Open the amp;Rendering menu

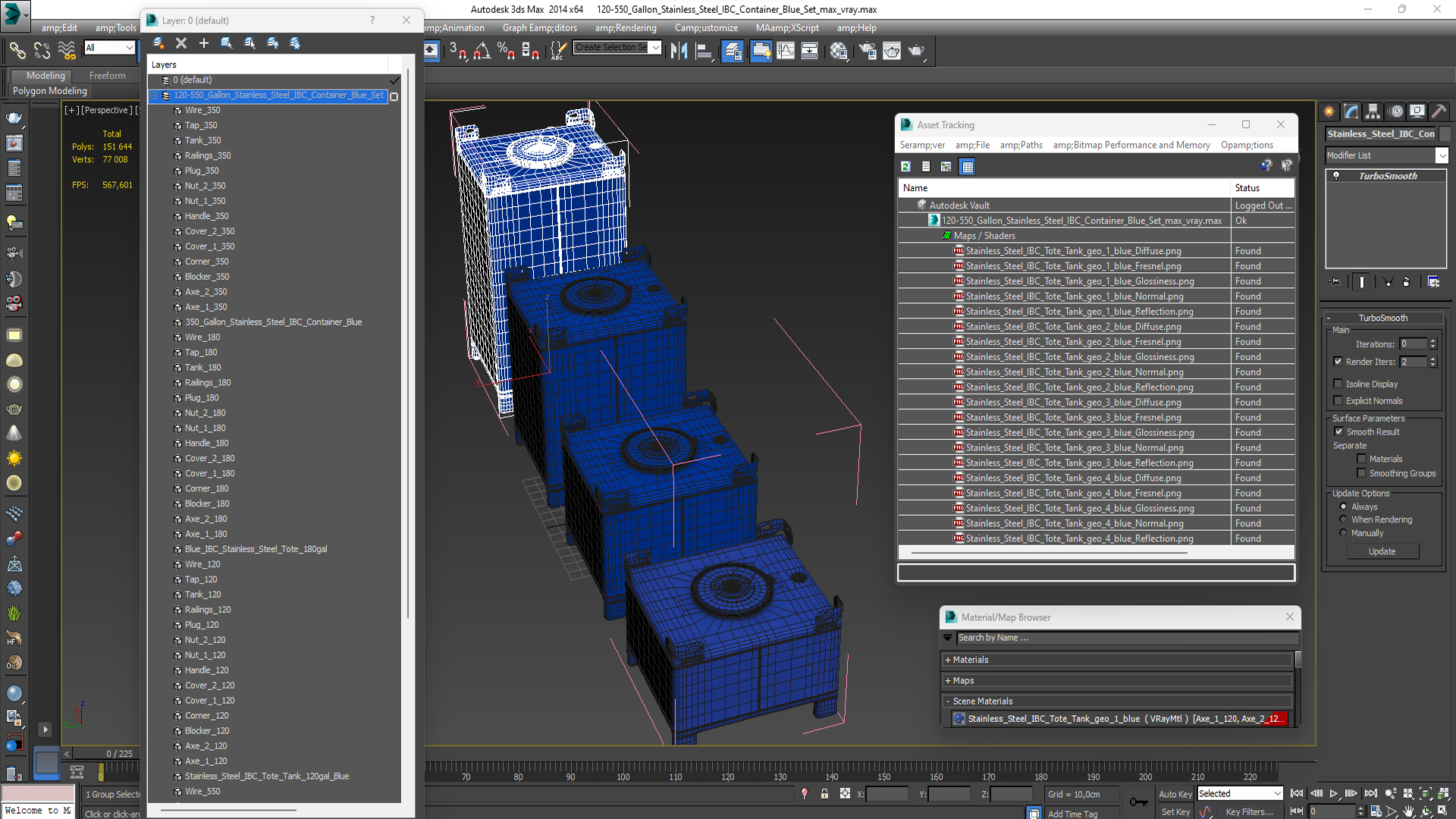click(622, 27)
